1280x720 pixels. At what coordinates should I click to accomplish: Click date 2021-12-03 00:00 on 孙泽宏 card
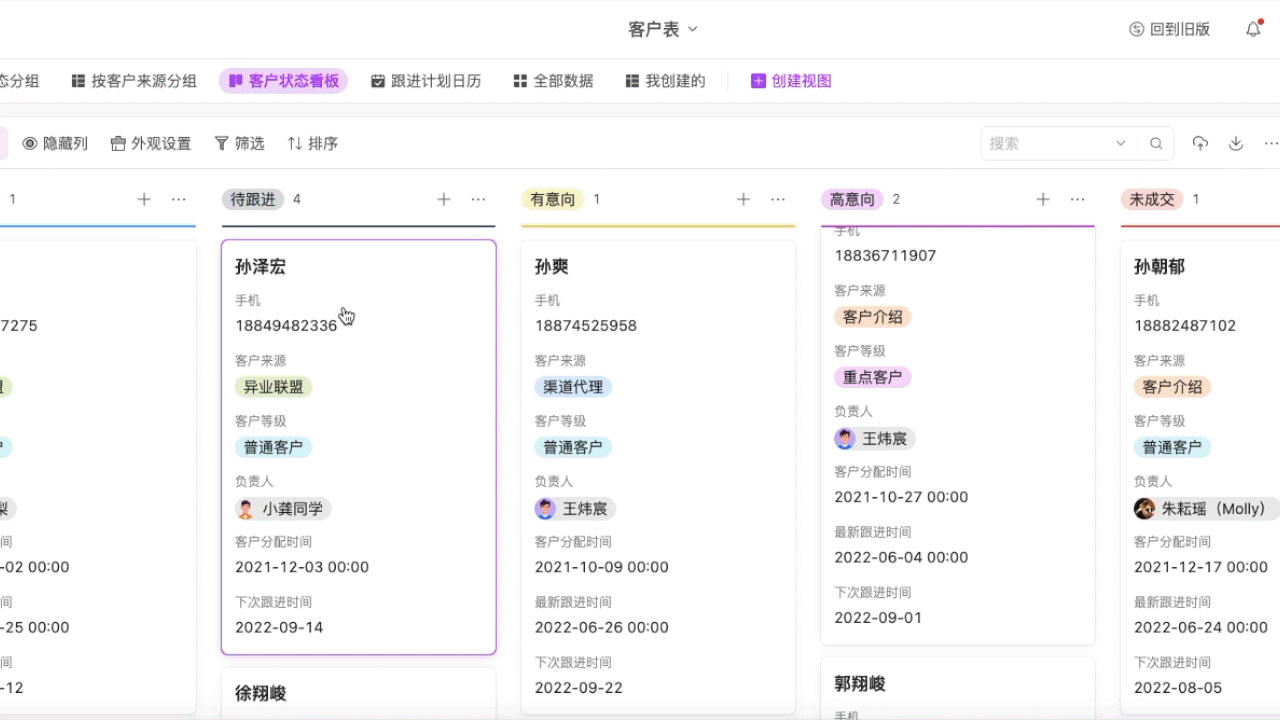coord(302,567)
